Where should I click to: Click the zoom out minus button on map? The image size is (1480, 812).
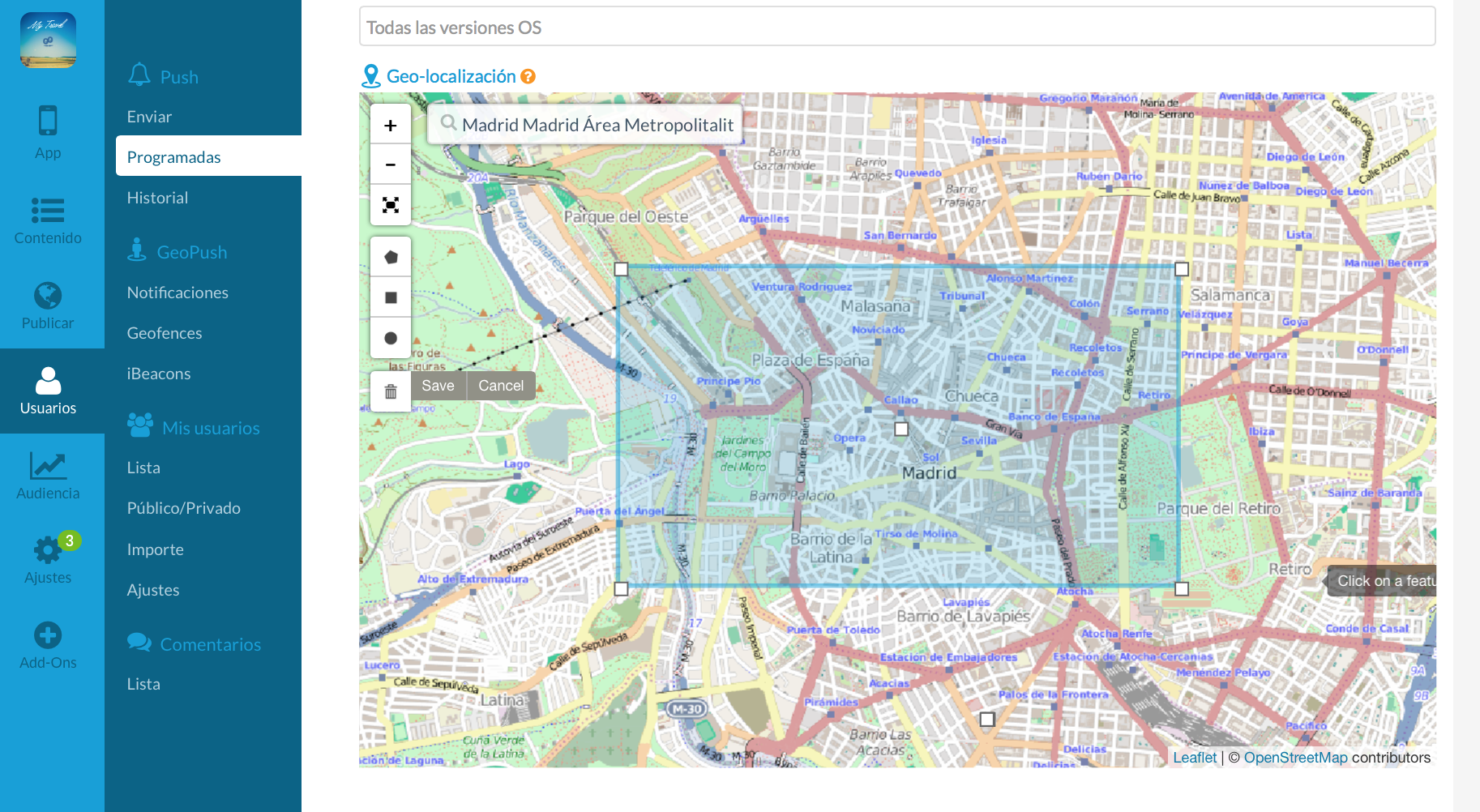point(391,165)
